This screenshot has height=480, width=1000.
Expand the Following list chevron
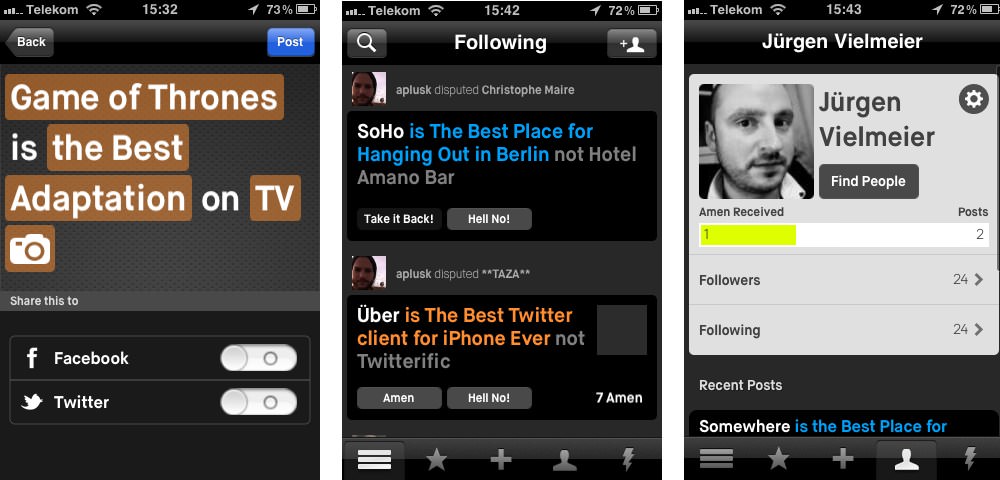pyautogui.click(x=979, y=330)
